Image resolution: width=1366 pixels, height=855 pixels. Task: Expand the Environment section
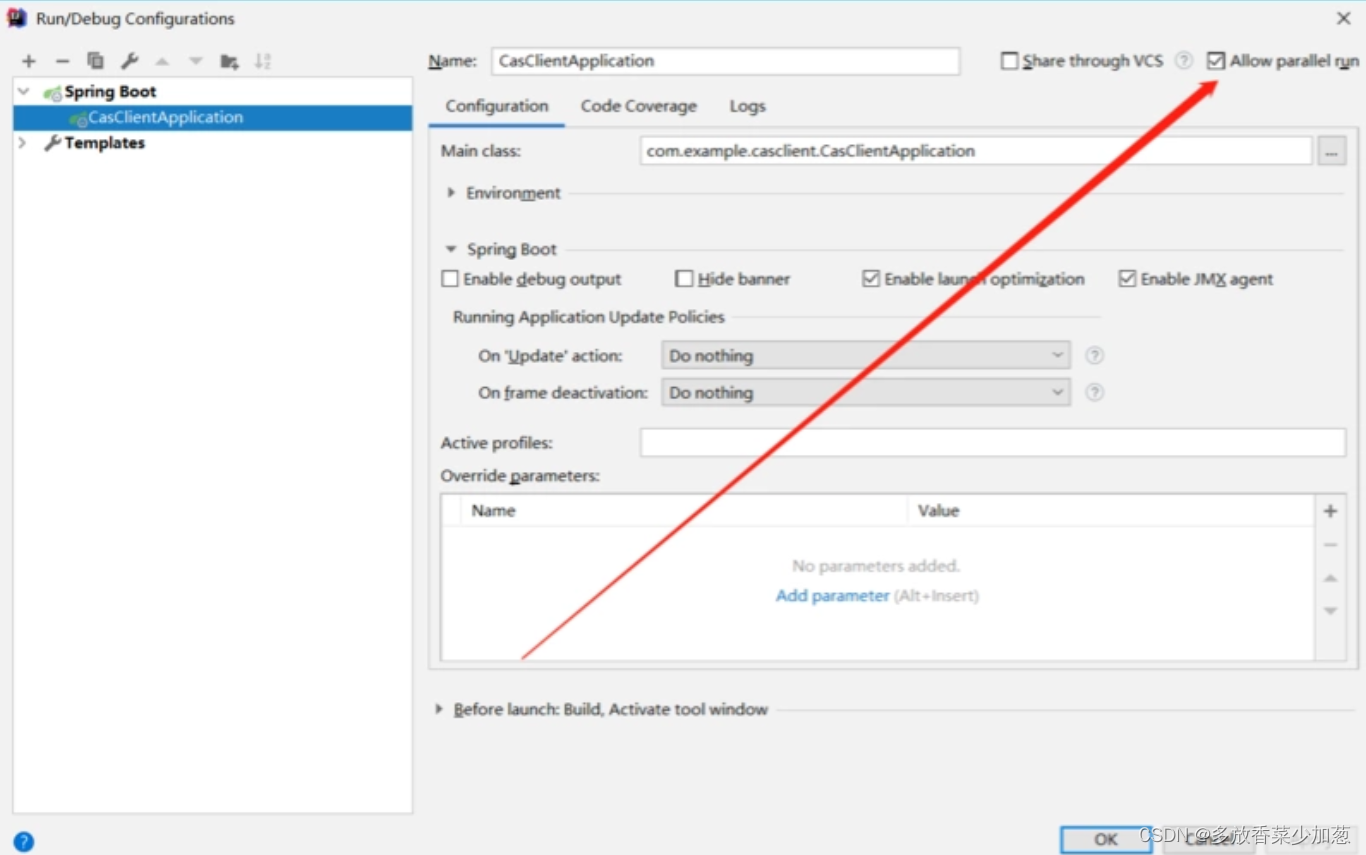[x=452, y=193]
